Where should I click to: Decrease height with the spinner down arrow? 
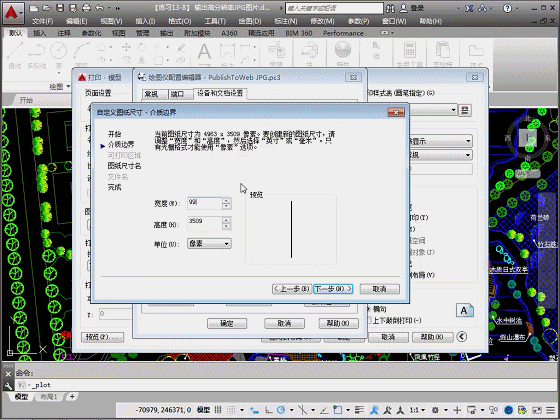[226, 226]
